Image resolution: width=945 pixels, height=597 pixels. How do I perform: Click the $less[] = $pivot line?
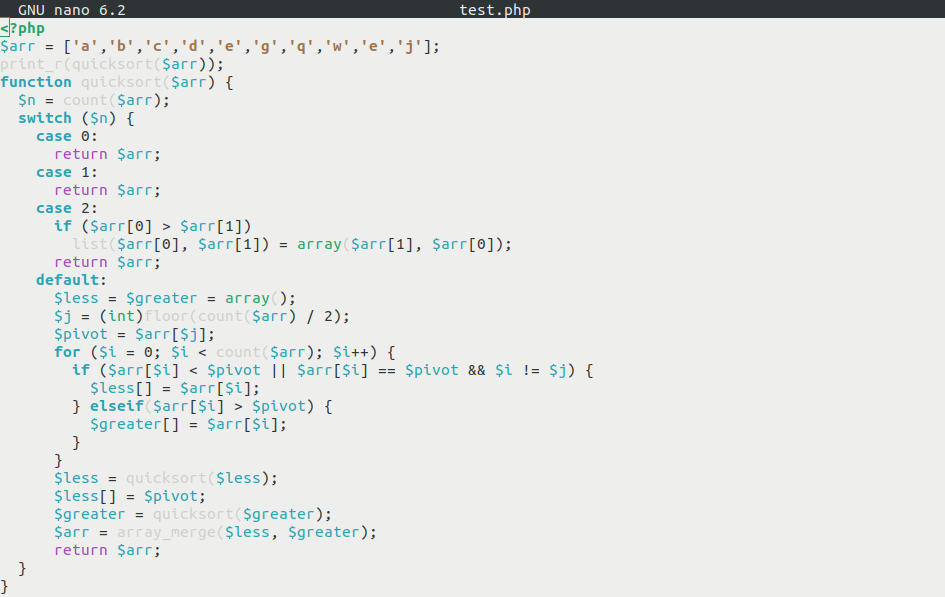click(x=130, y=497)
